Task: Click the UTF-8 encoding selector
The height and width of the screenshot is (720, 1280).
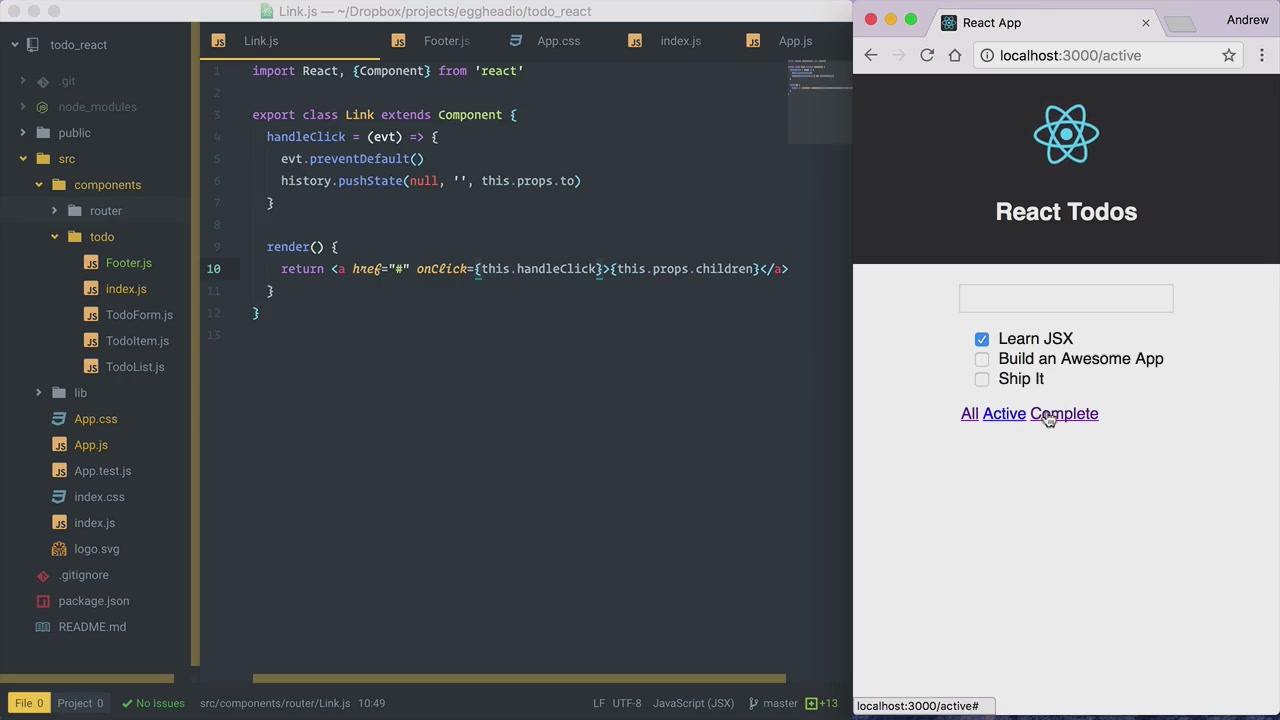Action: tap(627, 703)
